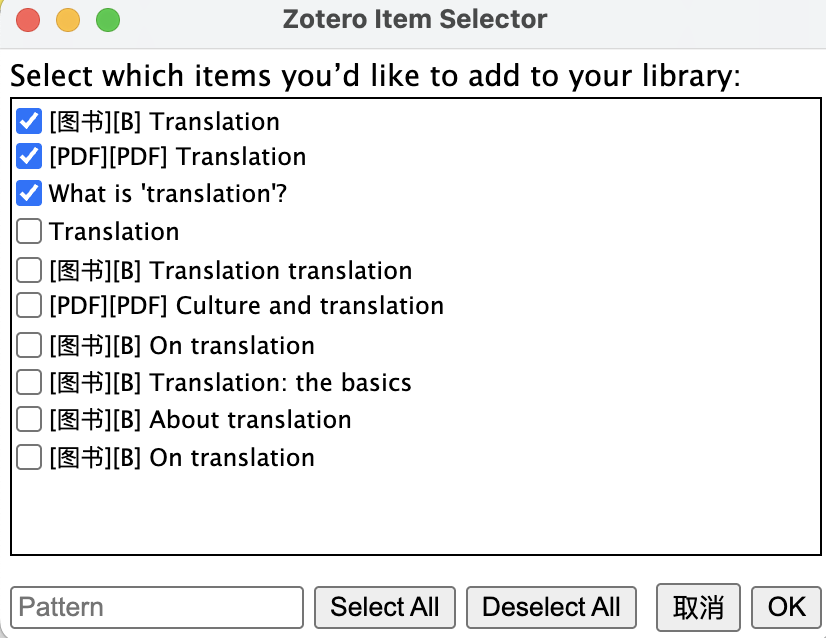Check the 'Culture and translation' checkbox
The image size is (826, 638).
click(30, 305)
